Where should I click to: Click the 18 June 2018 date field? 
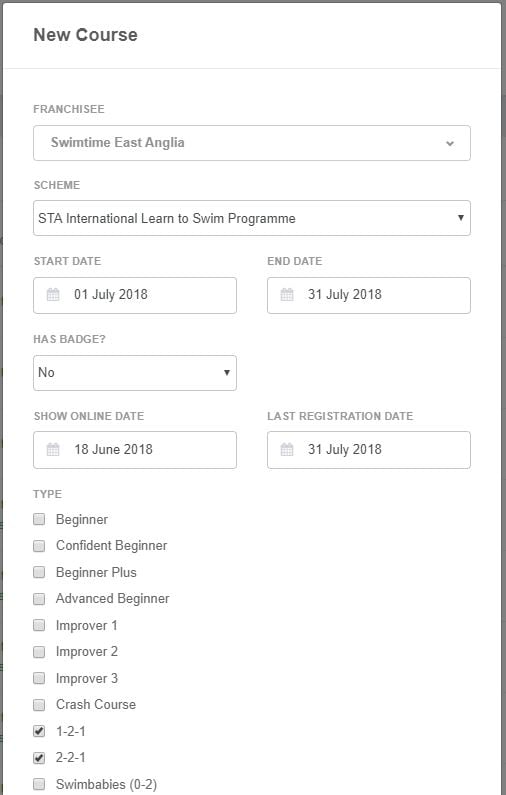click(135, 450)
